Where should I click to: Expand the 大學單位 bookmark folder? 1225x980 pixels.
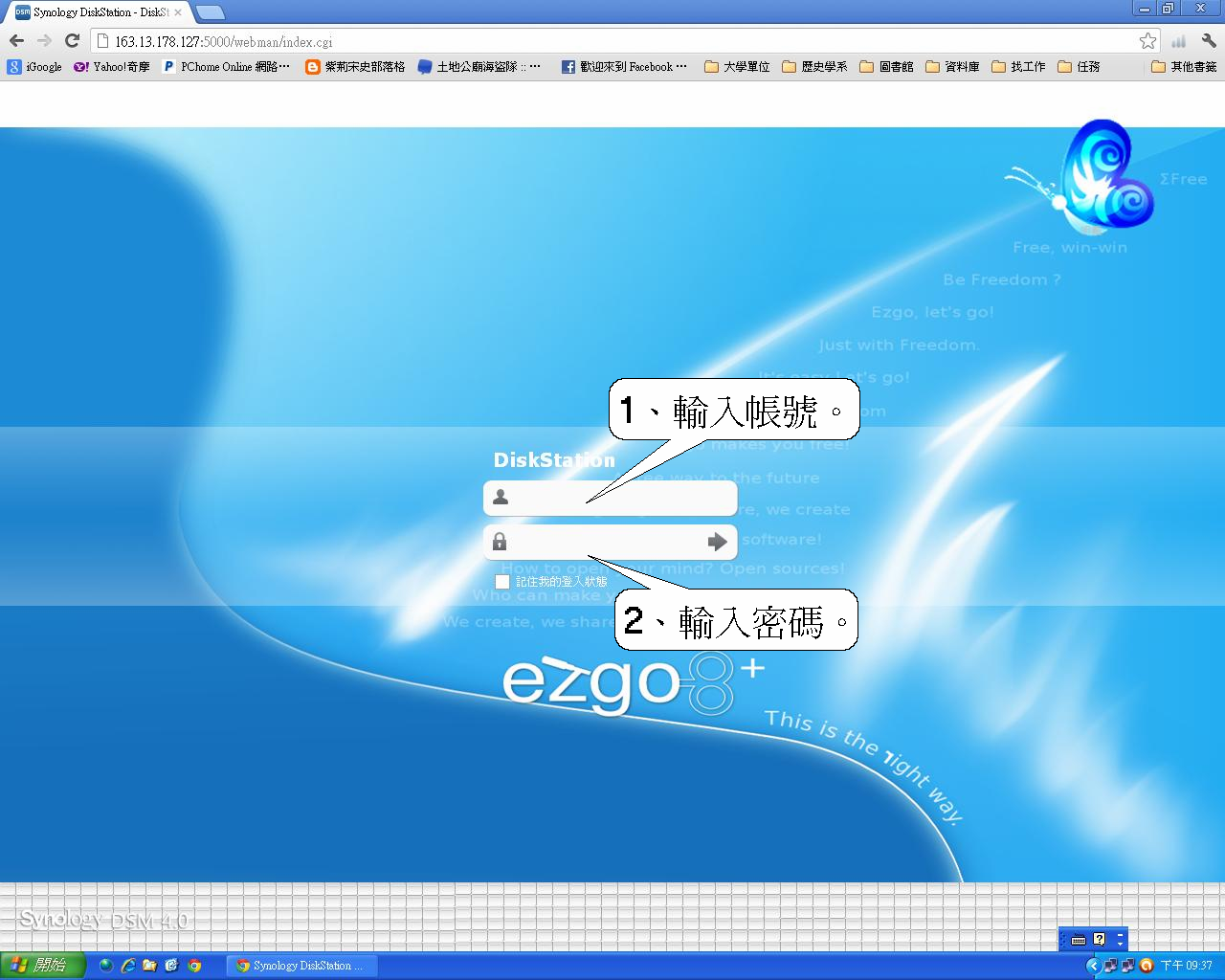point(737,67)
